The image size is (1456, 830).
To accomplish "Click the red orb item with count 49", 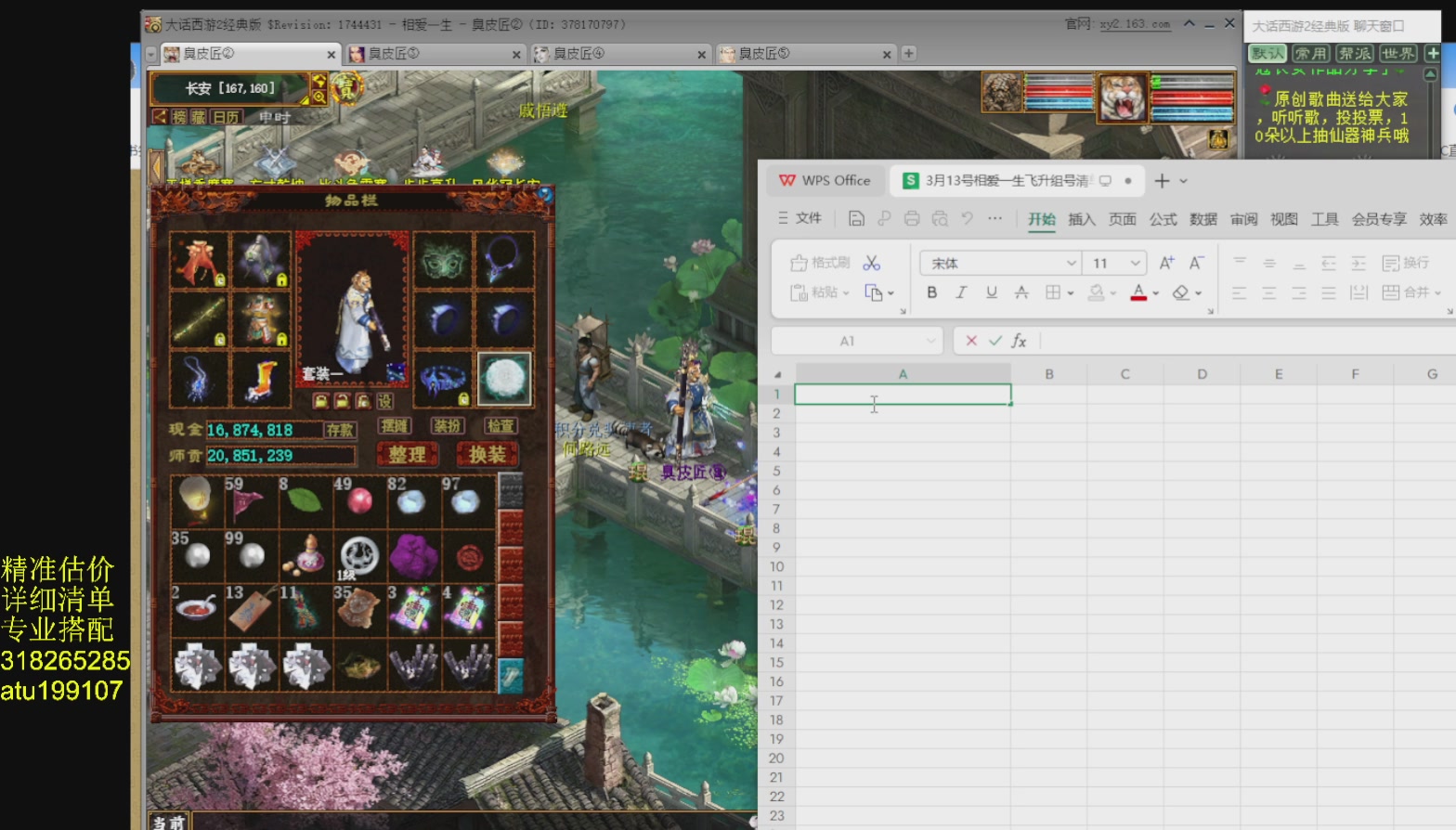I will [x=358, y=501].
